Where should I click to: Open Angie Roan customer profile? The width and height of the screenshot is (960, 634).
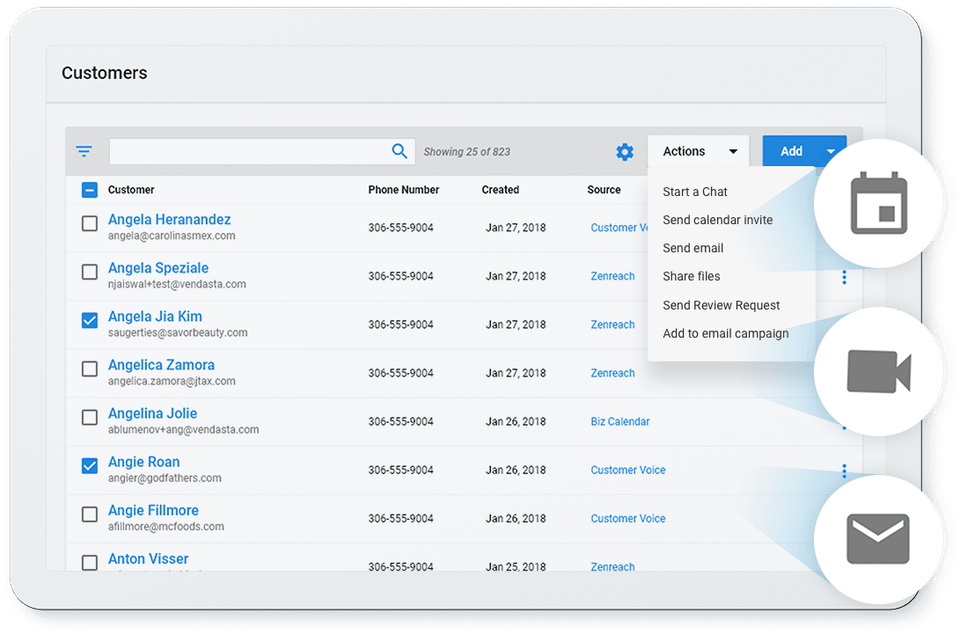tap(144, 461)
